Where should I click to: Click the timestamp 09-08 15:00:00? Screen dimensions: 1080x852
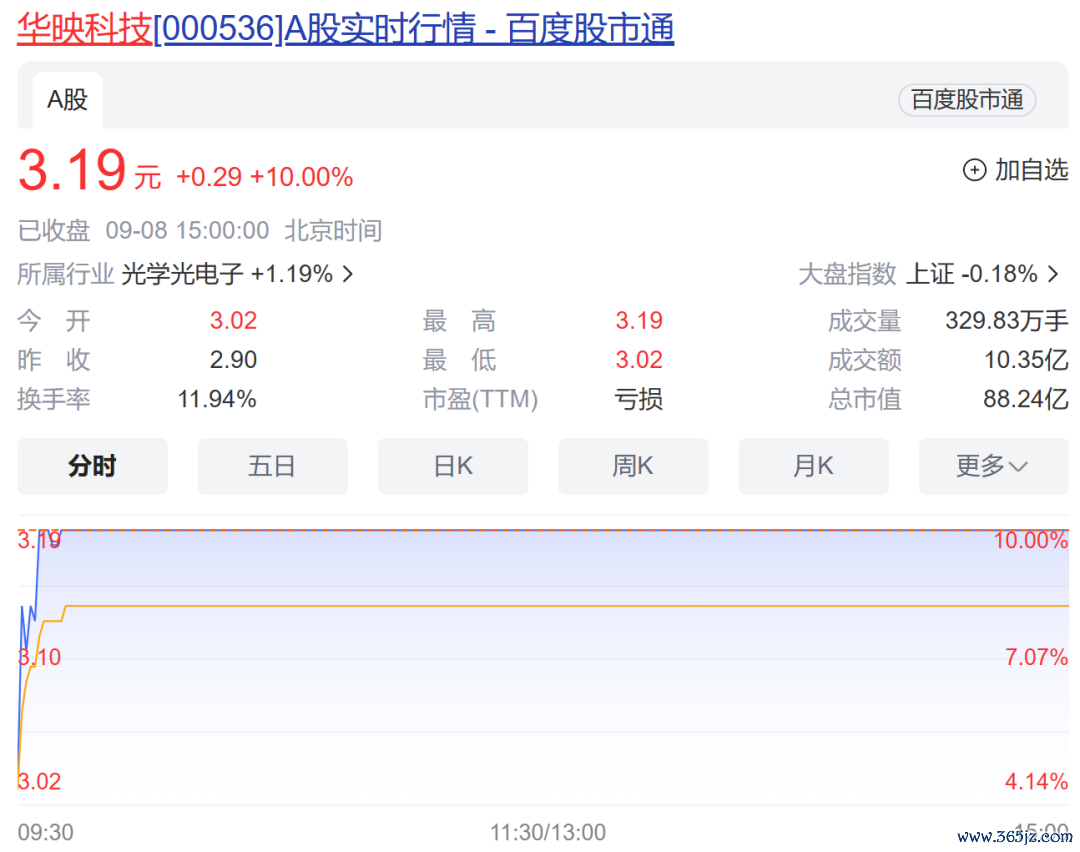(x=187, y=231)
